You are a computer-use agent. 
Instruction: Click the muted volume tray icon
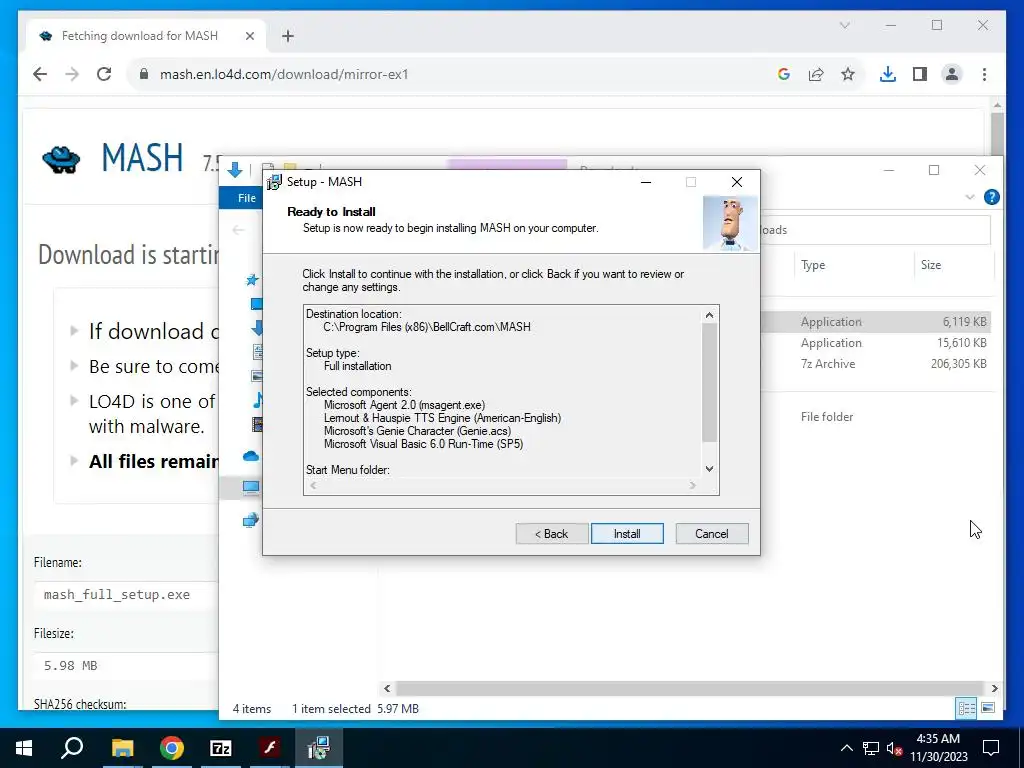(894, 748)
